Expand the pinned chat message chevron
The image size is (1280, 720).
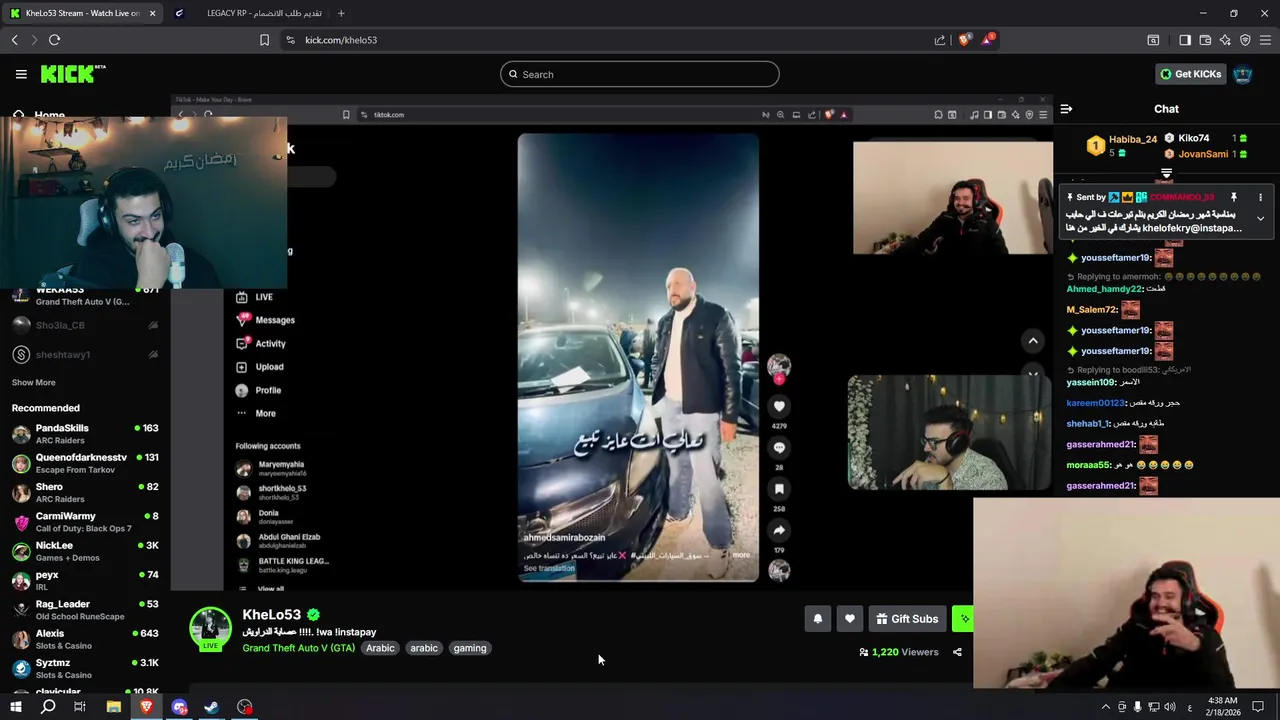pyautogui.click(x=1260, y=218)
